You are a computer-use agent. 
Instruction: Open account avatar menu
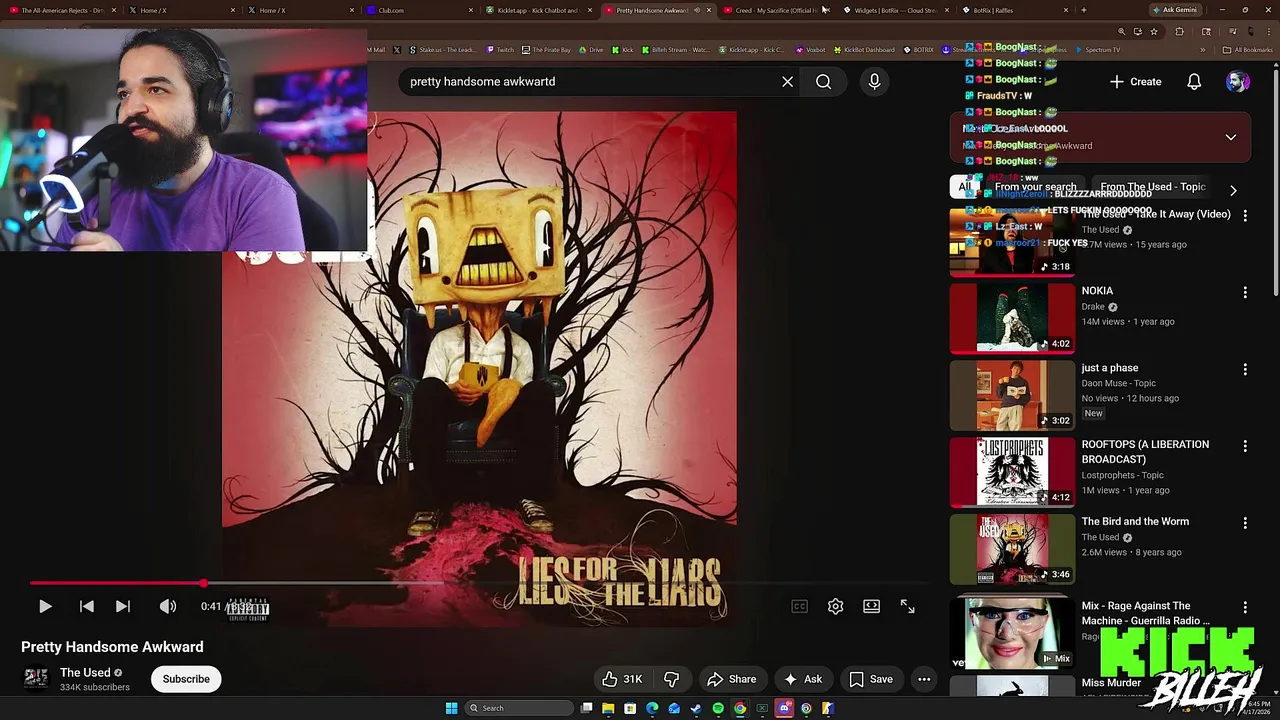click(x=1238, y=82)
